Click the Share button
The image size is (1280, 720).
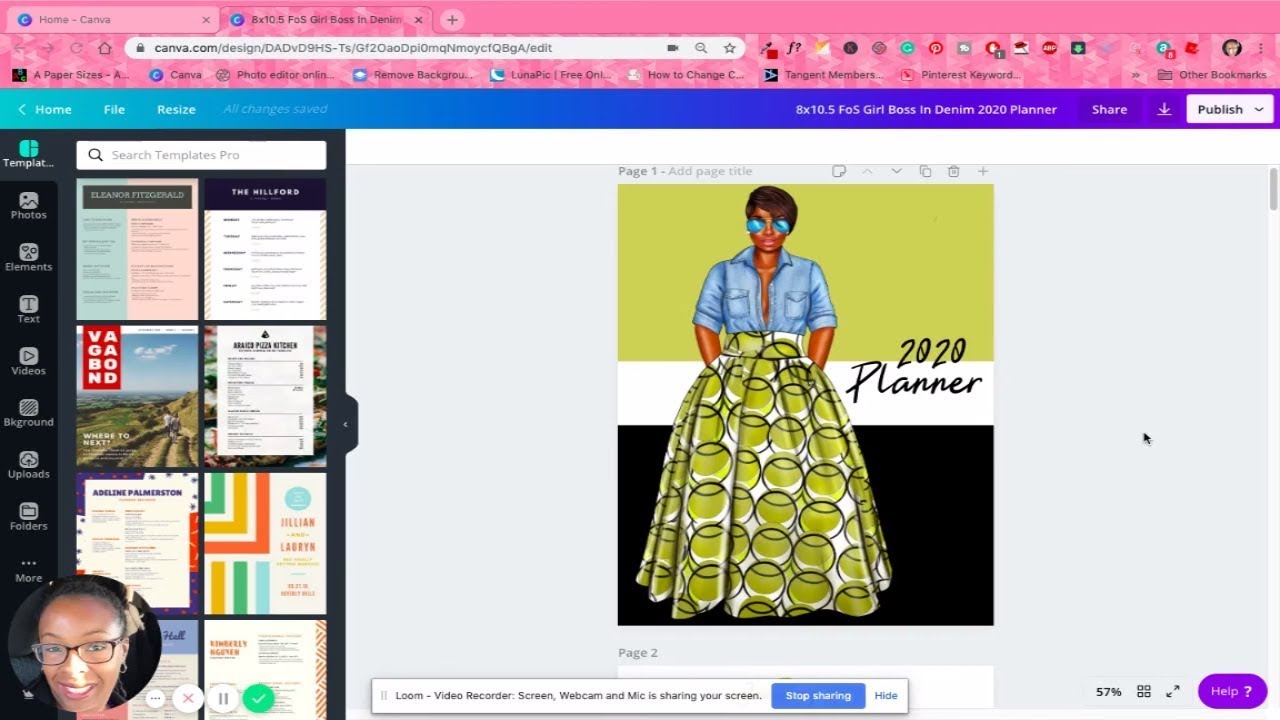coord(1109,109)
